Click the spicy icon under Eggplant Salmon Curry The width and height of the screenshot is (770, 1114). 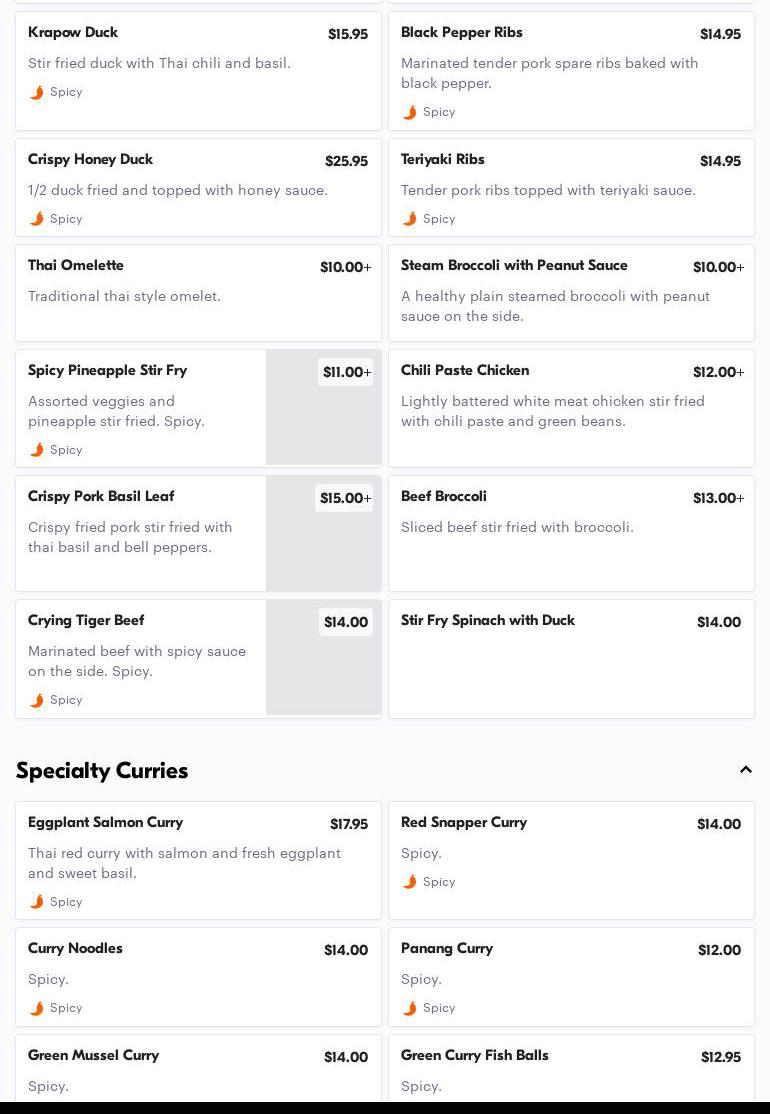coord(37,902)
